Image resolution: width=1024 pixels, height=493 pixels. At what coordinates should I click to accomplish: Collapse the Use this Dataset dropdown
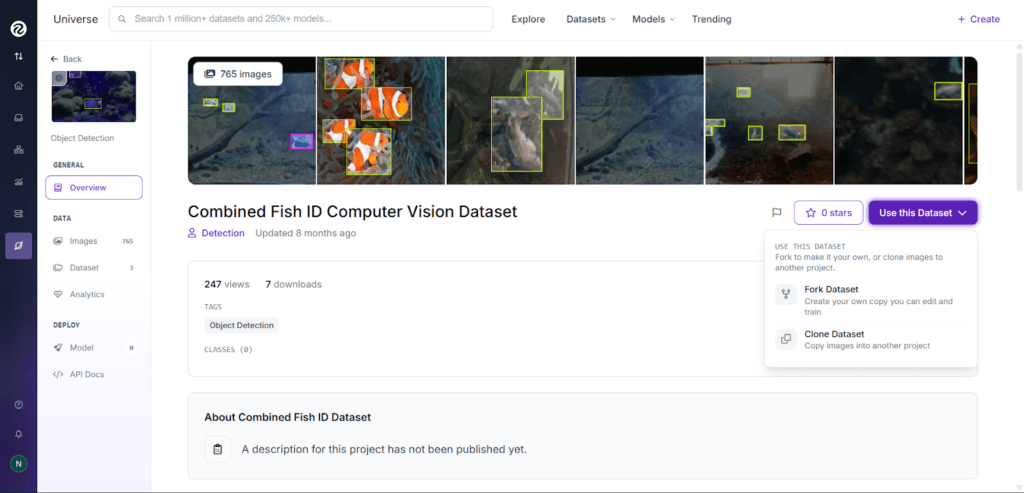point(922,213)
